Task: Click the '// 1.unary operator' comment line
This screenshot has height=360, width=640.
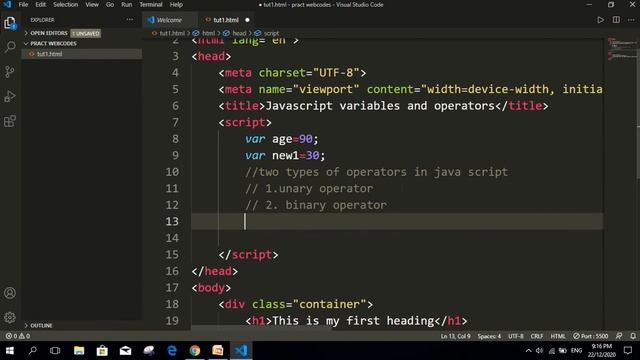Action: point(309,189)
